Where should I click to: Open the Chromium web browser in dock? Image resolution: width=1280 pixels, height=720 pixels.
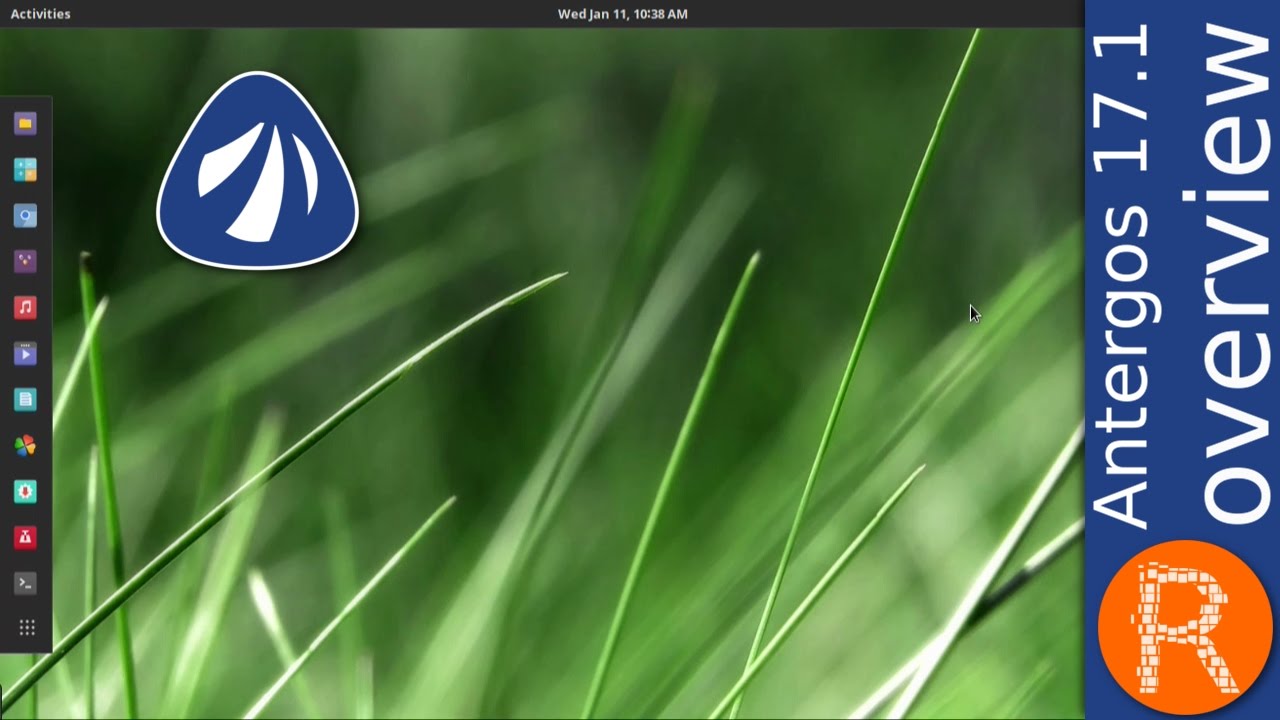point(26,216)
